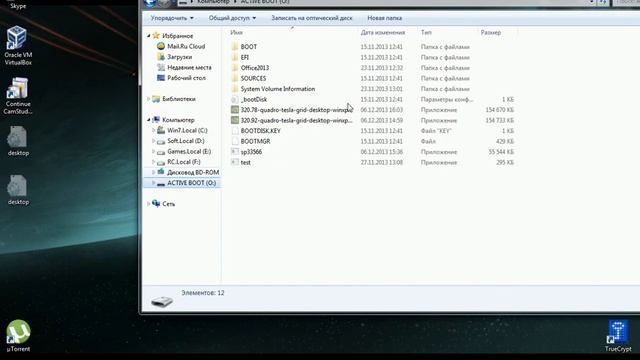Expand the Games.Local (E:) tree arrow
Viewport: 640px width, 360px height.
coord(153,151)
